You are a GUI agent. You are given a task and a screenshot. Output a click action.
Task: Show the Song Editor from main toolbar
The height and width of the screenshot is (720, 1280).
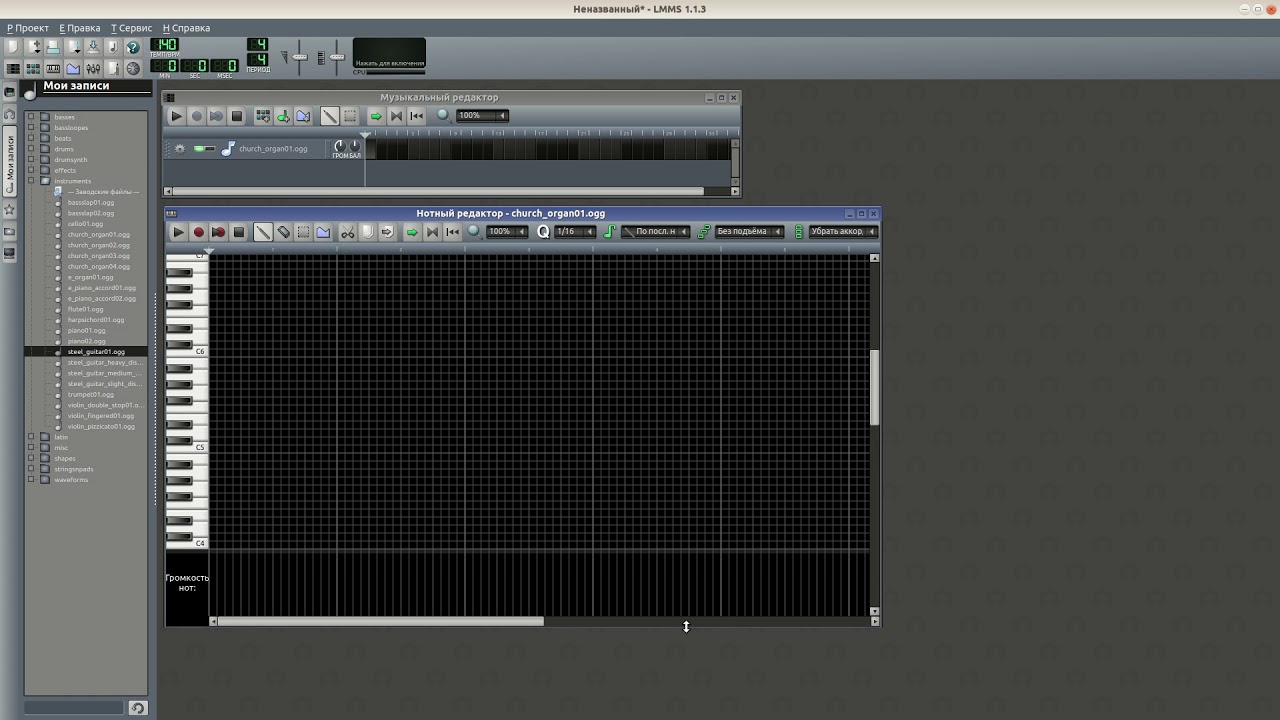tap(13, 68)
